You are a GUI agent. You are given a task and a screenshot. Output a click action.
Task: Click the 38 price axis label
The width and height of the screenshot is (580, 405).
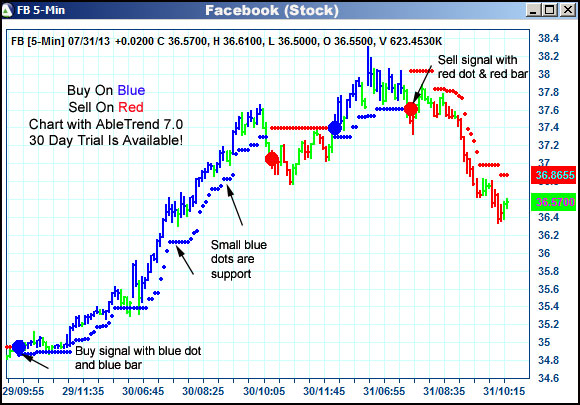pyautogui.click(x=544, y=74)
